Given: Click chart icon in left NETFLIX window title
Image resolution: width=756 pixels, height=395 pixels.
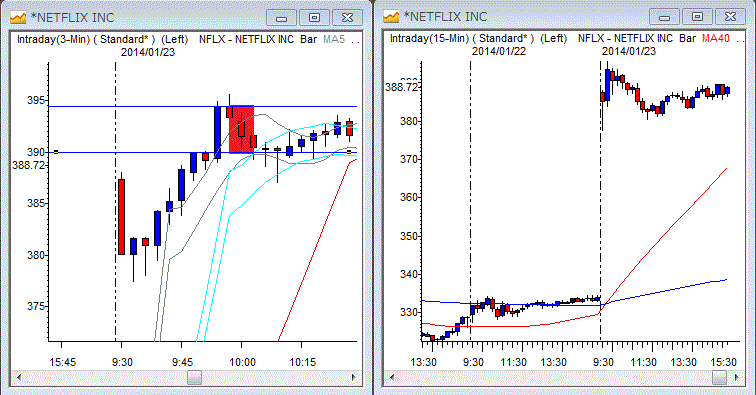Looking at the screenshot, I should click(x=18, y=17).
